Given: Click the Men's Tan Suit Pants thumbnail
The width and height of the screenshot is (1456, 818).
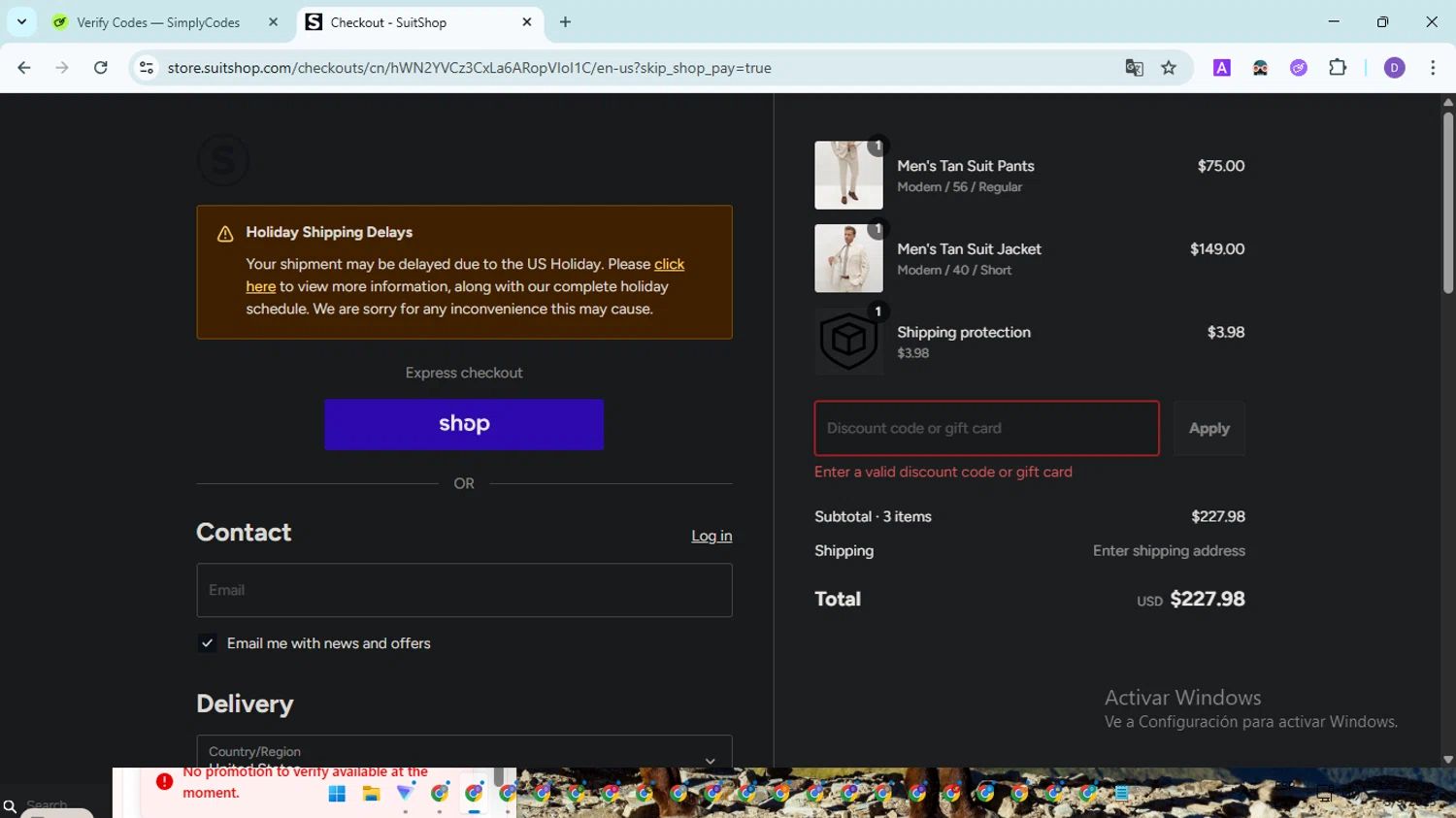Looking at the screenshot, I should (848, 176).
